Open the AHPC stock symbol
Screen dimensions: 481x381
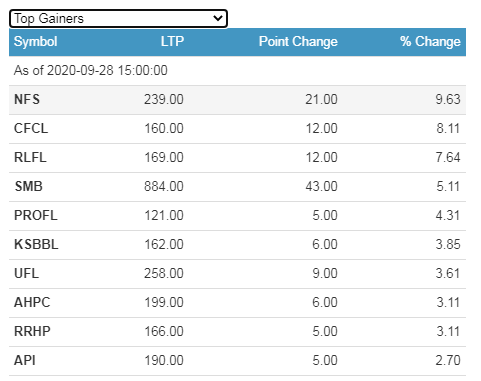click(x=32, y=302)
